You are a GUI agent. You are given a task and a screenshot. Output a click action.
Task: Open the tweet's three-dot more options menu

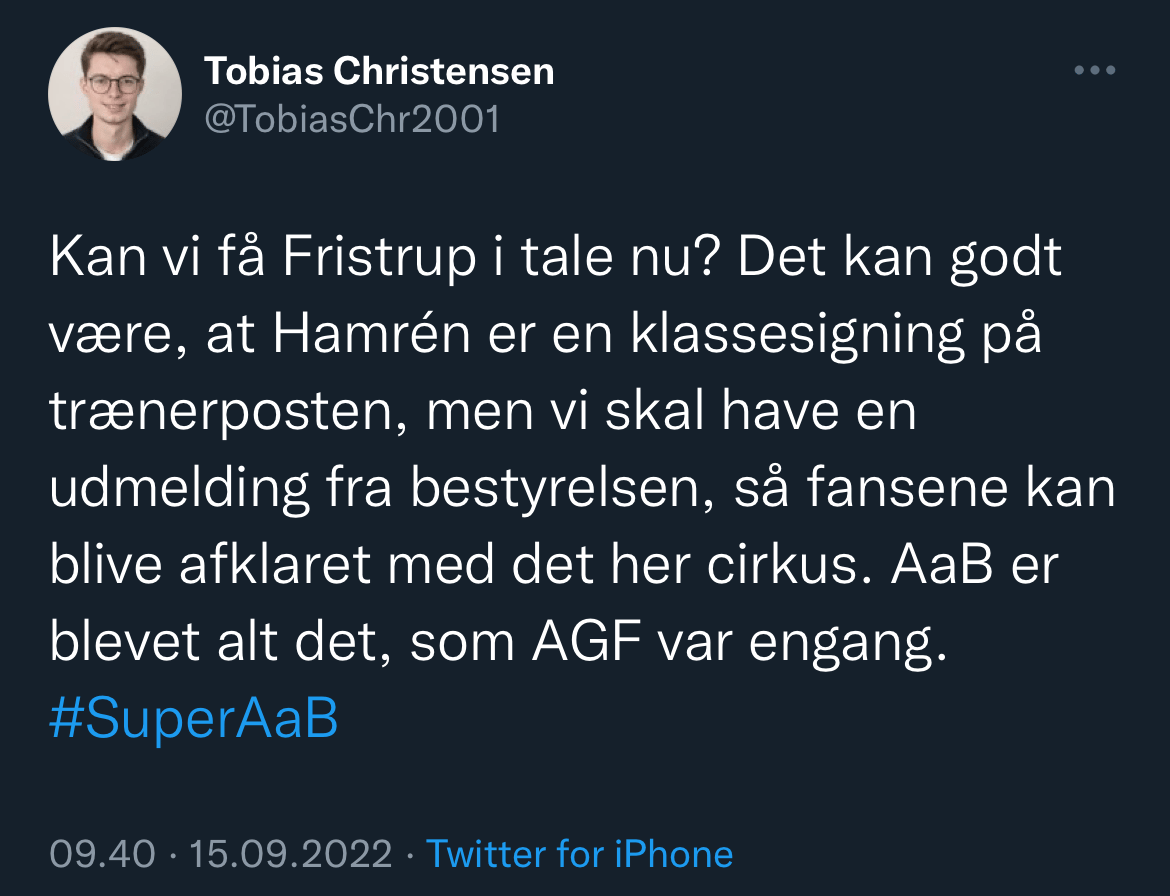click(1094, 71)
